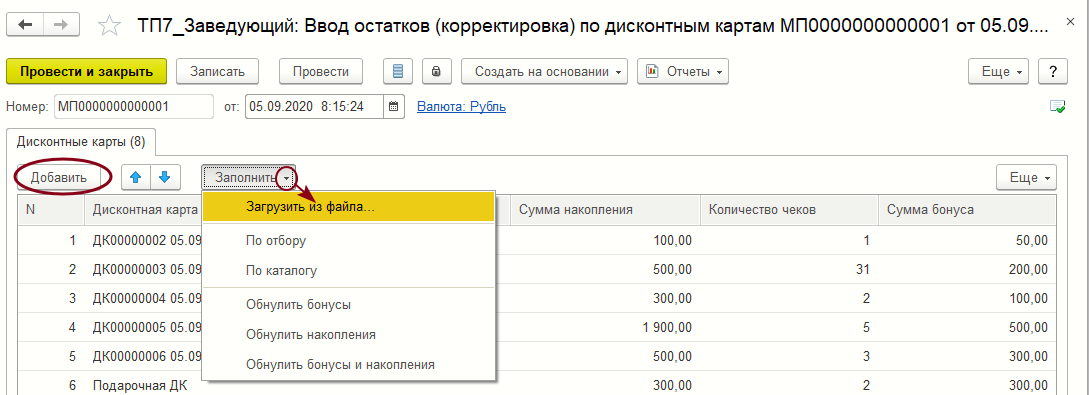Click the Дисконтная карта column header
Screen dimensions: 1089x395
tap(144, 209)
